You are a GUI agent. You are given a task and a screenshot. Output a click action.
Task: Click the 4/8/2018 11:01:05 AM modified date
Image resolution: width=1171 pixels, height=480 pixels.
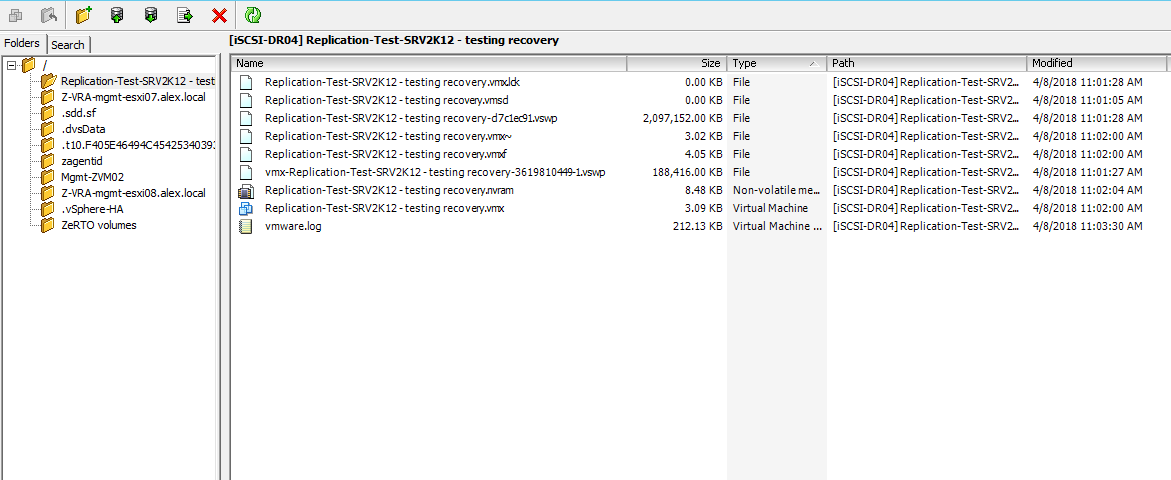[1087, 100]
